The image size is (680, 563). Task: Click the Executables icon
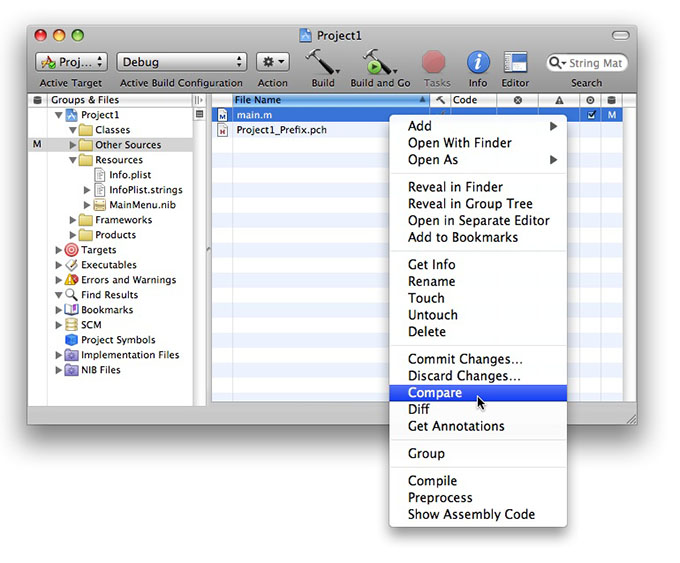71,265
